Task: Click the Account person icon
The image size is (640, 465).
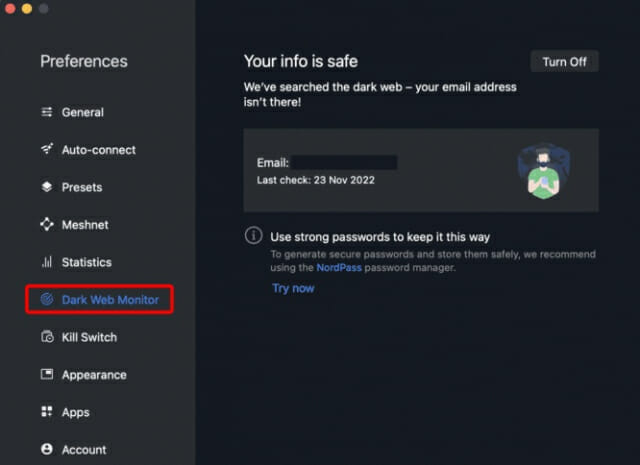Action: 46,449
